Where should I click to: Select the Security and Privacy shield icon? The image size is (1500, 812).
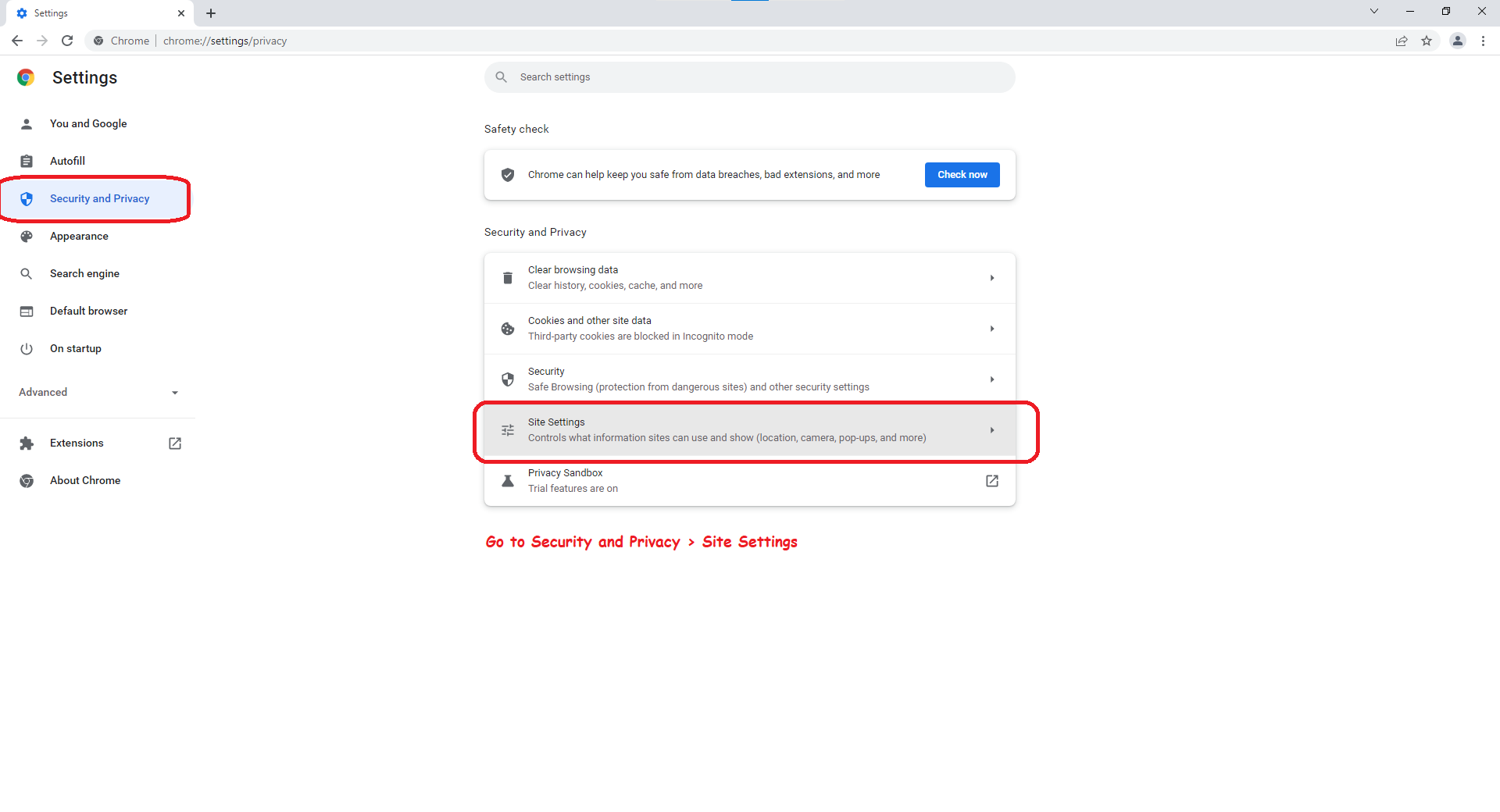(x=27, y=199)
